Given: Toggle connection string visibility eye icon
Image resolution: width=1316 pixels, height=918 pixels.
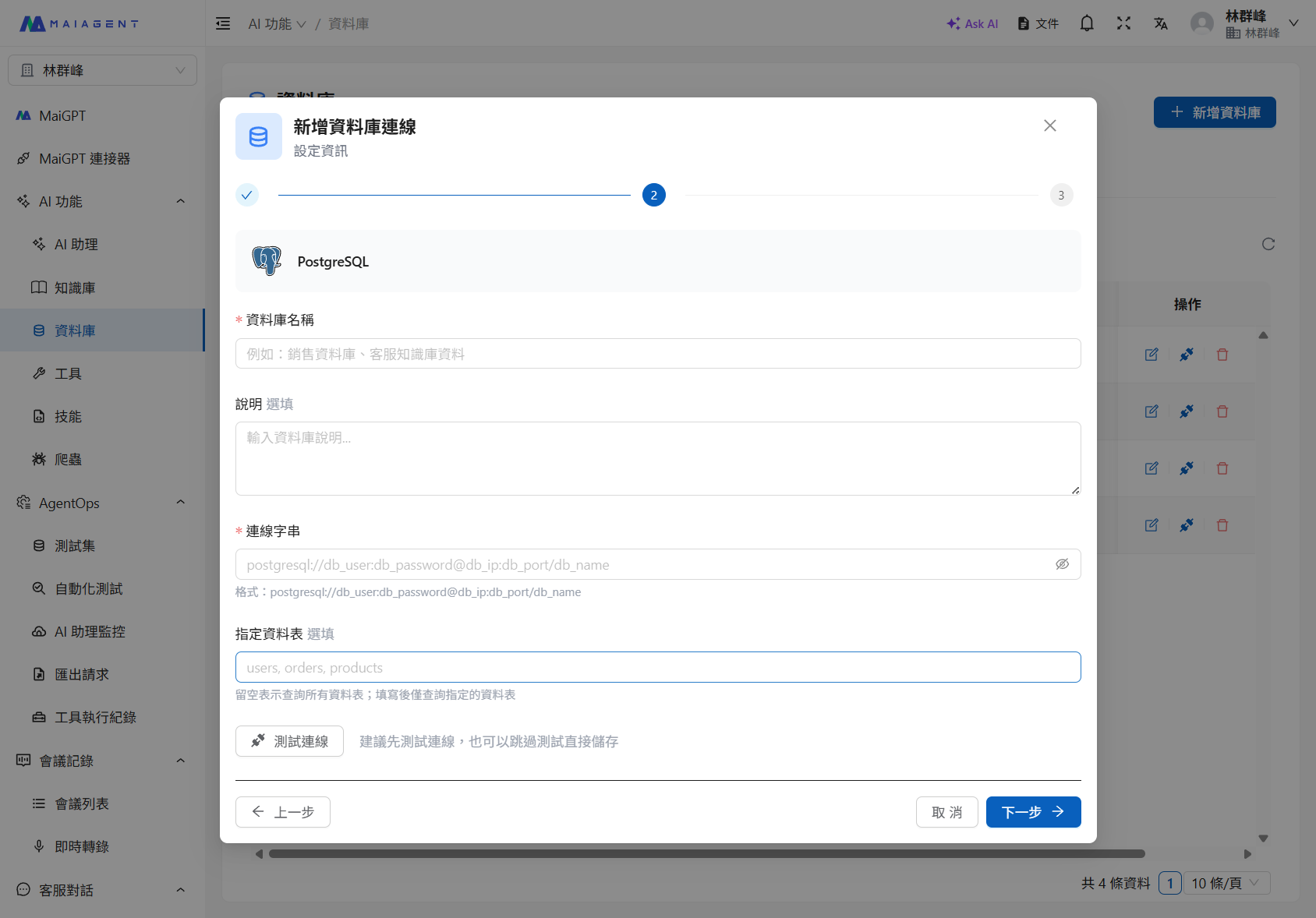Looking at the screenshot, I should pyautogui.click(x=1063, y=564).
